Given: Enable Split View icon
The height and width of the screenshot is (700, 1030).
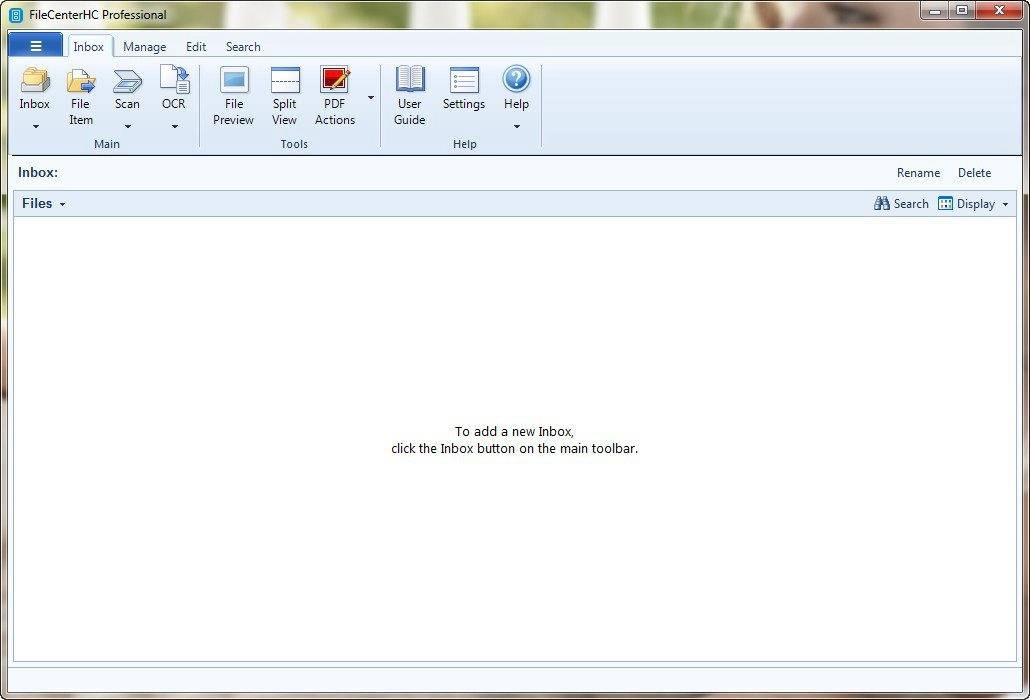Looking at the screenshot, I should coord(285,80).
